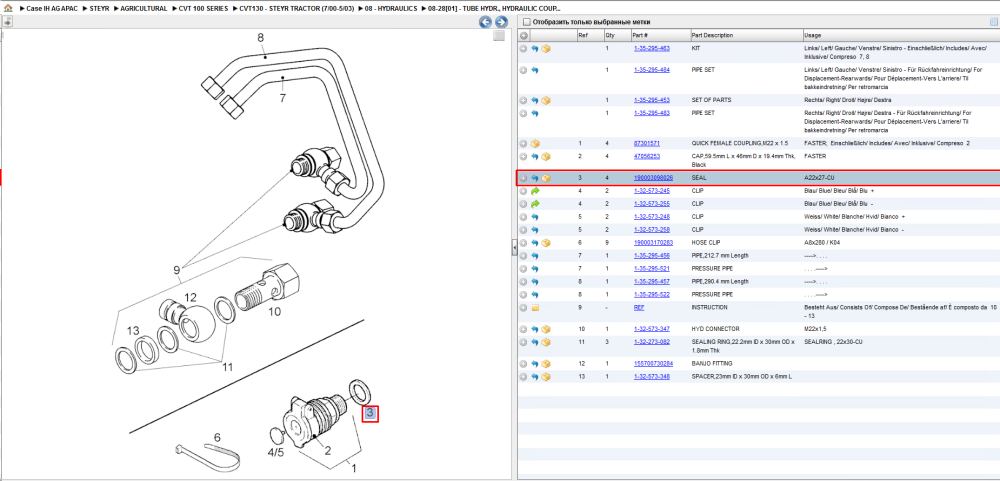Click add circle on SPACER row
The image size is (1000, 481).
pos(524,376)
